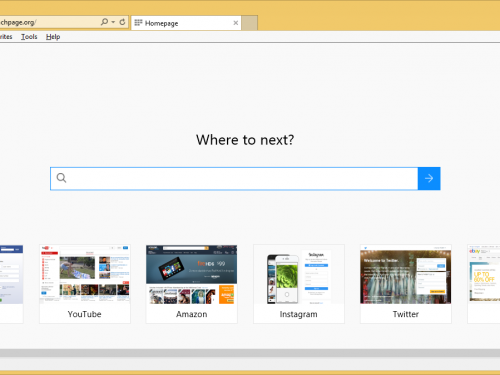Click the horizontal scrollbar at page bottom

pyautogui.click(x=250, y=353)
